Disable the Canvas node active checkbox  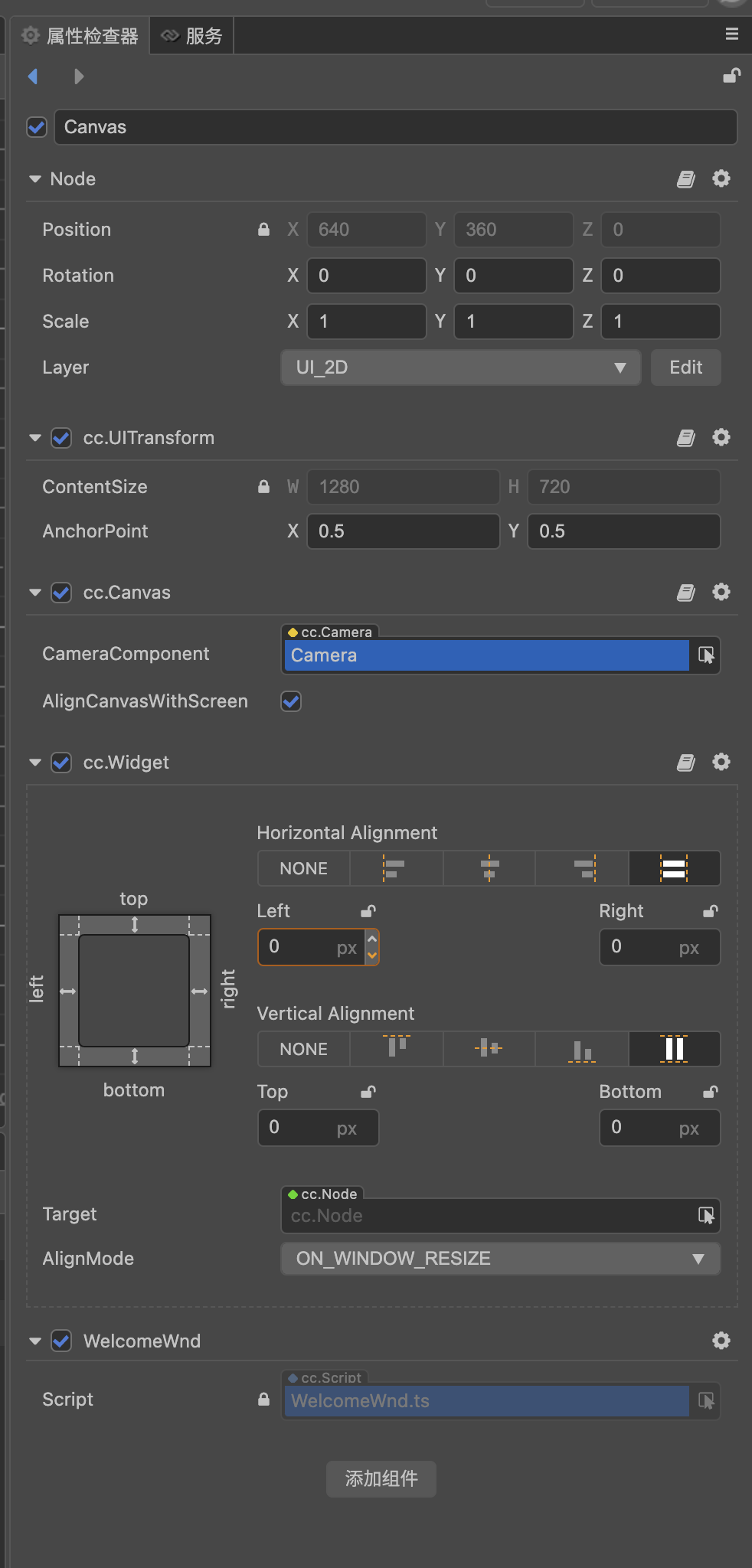(37, 127)
